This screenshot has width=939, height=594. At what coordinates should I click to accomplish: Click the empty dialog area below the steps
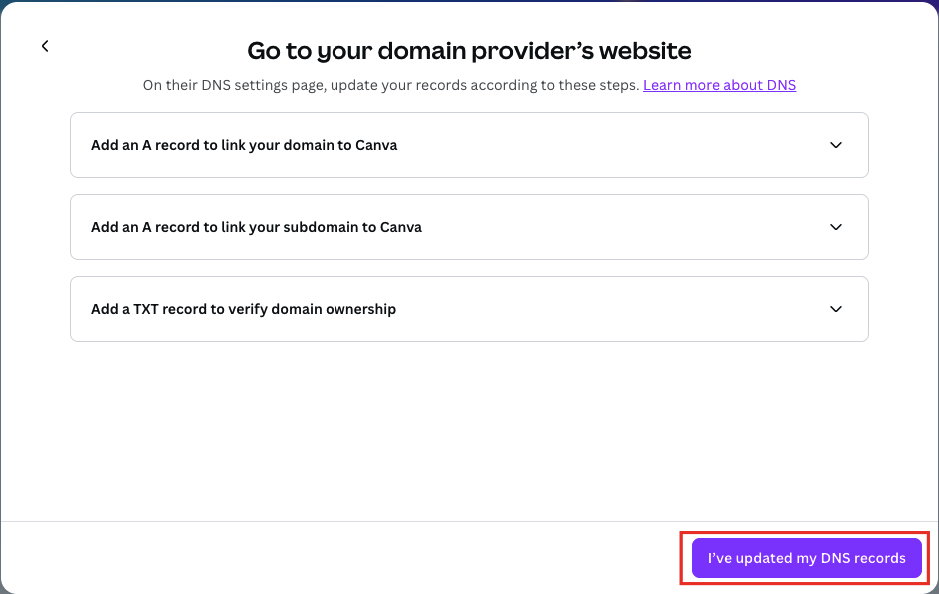[469, 430]
